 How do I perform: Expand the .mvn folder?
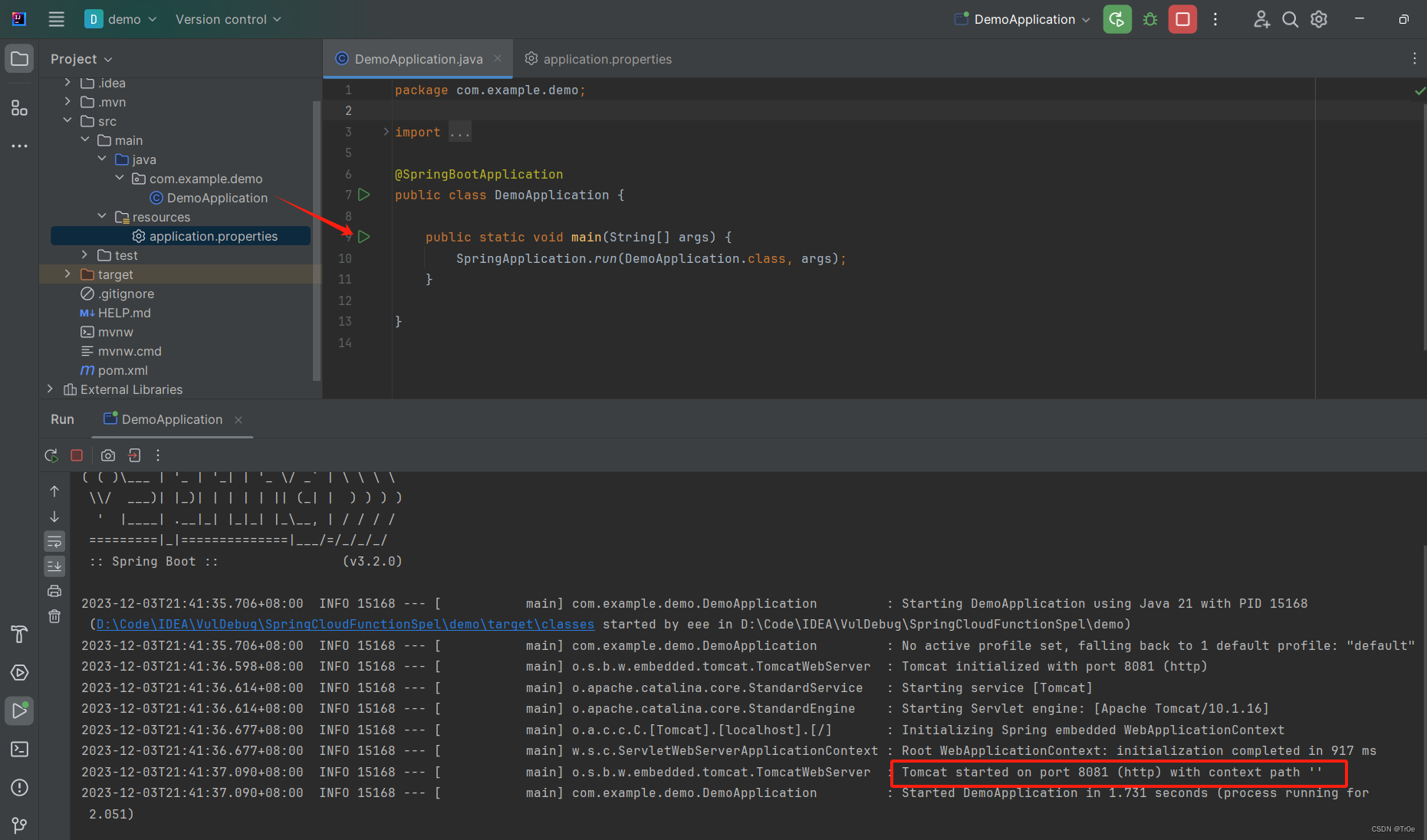[67, 101]
